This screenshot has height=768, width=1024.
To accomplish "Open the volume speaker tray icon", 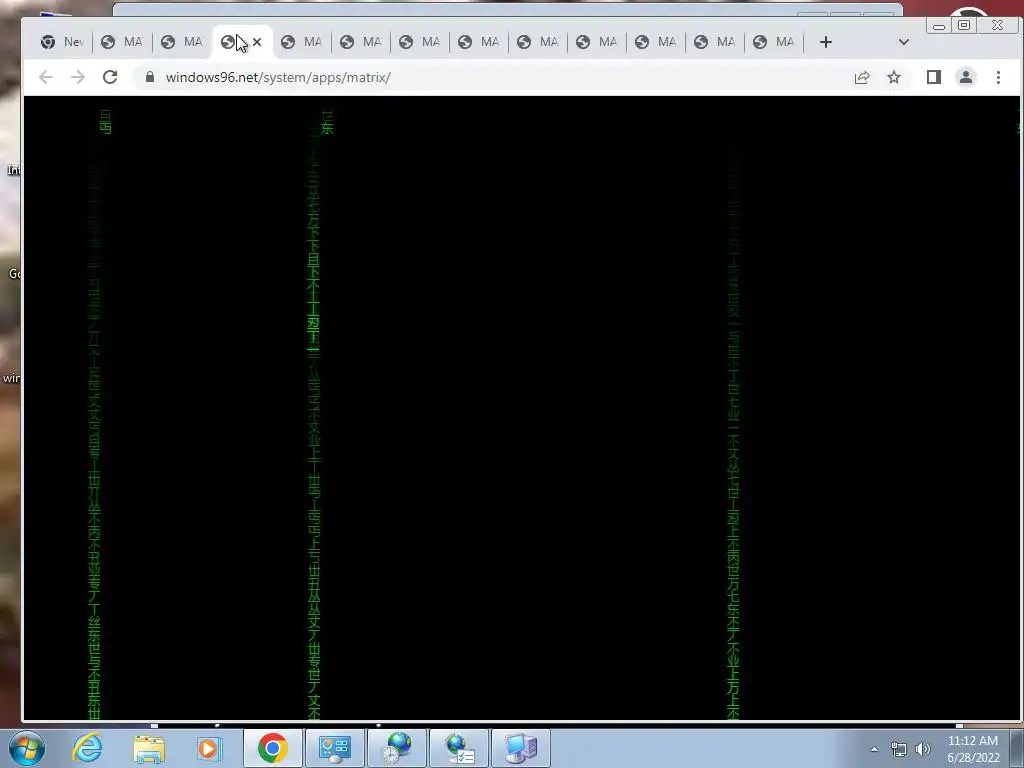I will click(922, 749).
